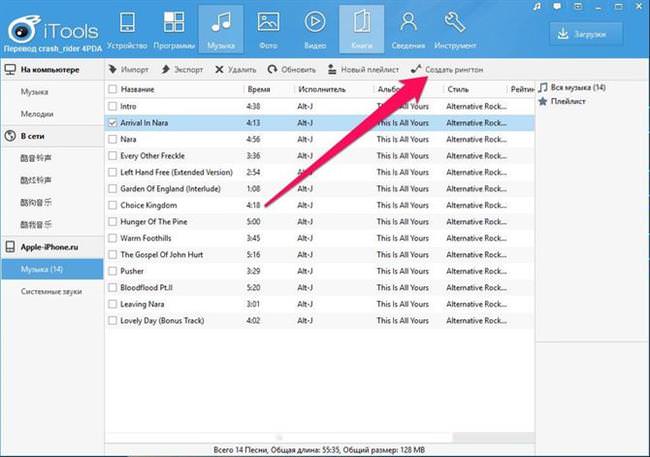Select Музыка under На компьютере

pos(34,92)
